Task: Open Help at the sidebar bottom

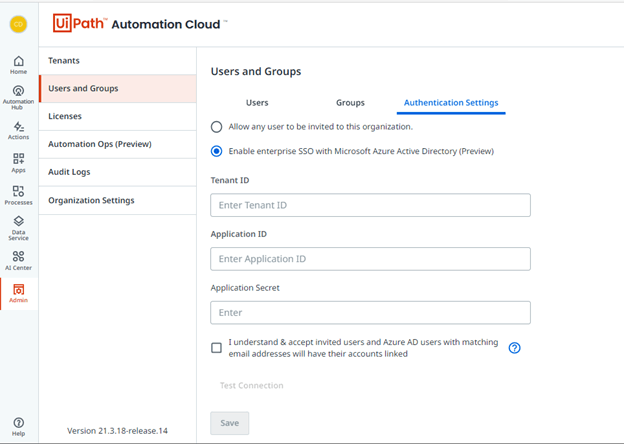Action: click(18, 427)
